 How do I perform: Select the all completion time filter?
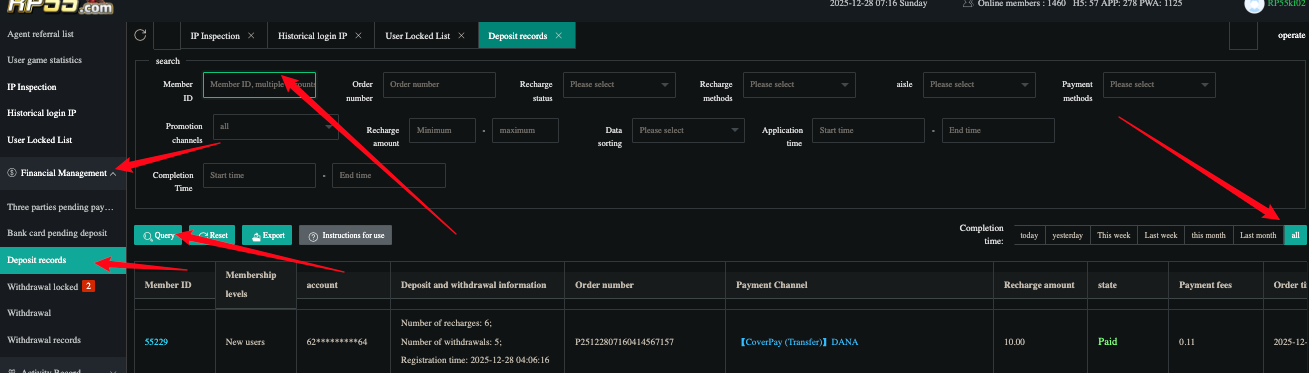[x=1295, y=235]
